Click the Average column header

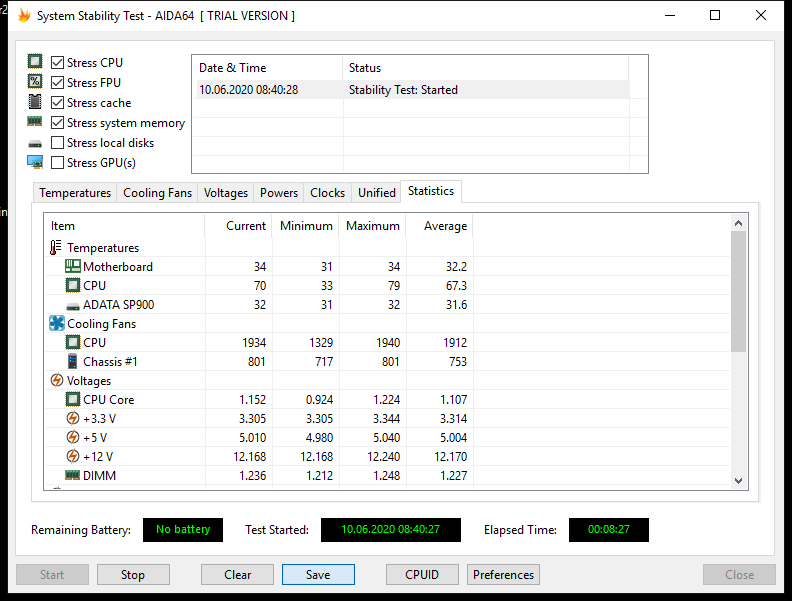pyautogui.click(x=439, y=226)
